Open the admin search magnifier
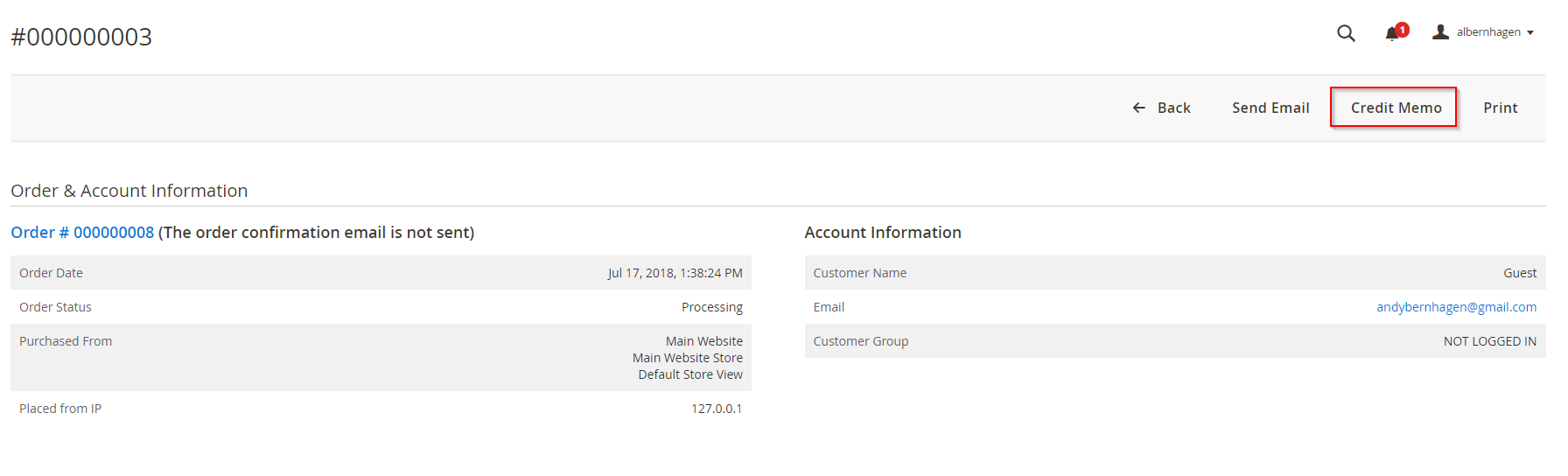The width and height of the screenshot is (1568, 476). tap(1346, 33)
